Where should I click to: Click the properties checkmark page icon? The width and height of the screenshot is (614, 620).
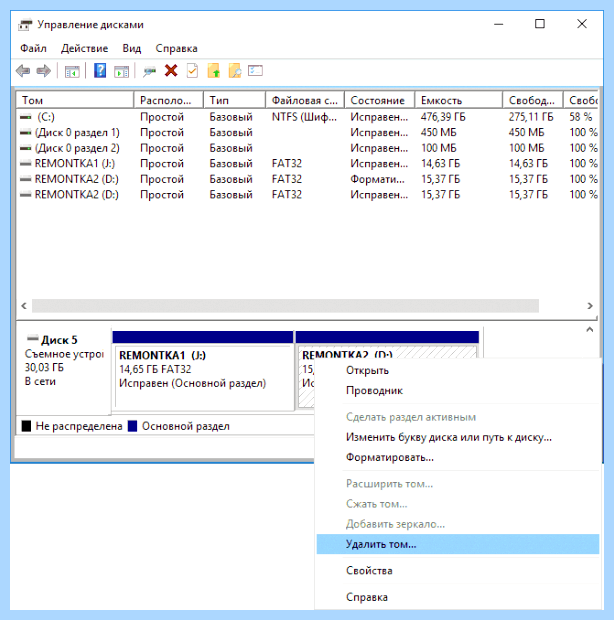pyautogui.click(x=193, y=71)
